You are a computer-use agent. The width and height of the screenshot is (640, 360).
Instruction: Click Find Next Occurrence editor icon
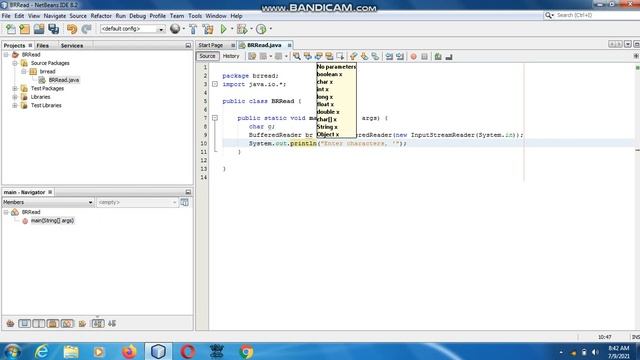(318, 56)
